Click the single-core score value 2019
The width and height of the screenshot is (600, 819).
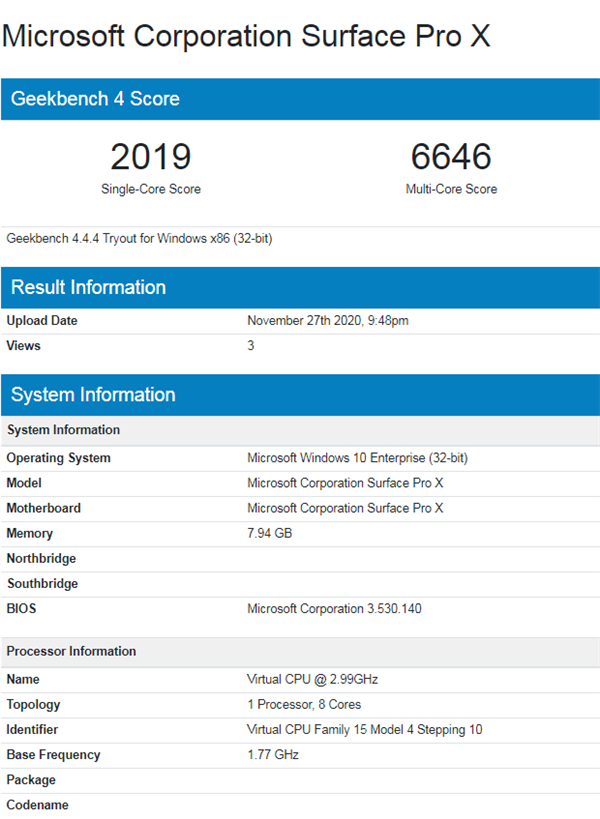[x=150, y=157]
